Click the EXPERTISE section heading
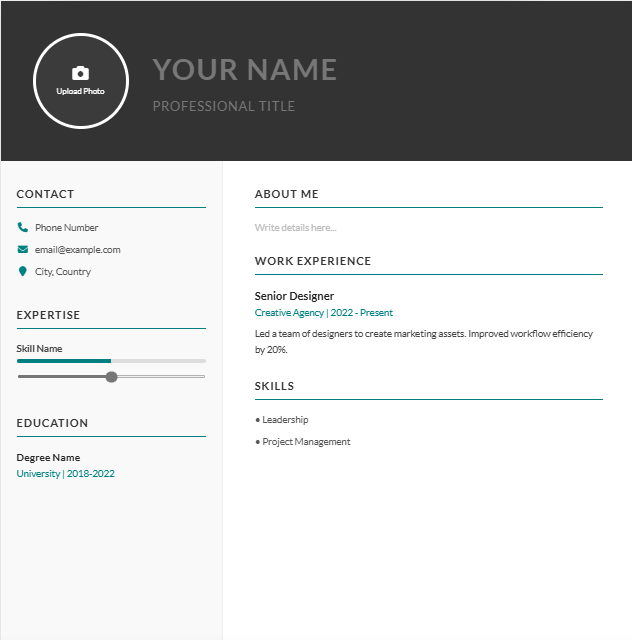This screenshot has width=632, height=640. tap(48, 315)
